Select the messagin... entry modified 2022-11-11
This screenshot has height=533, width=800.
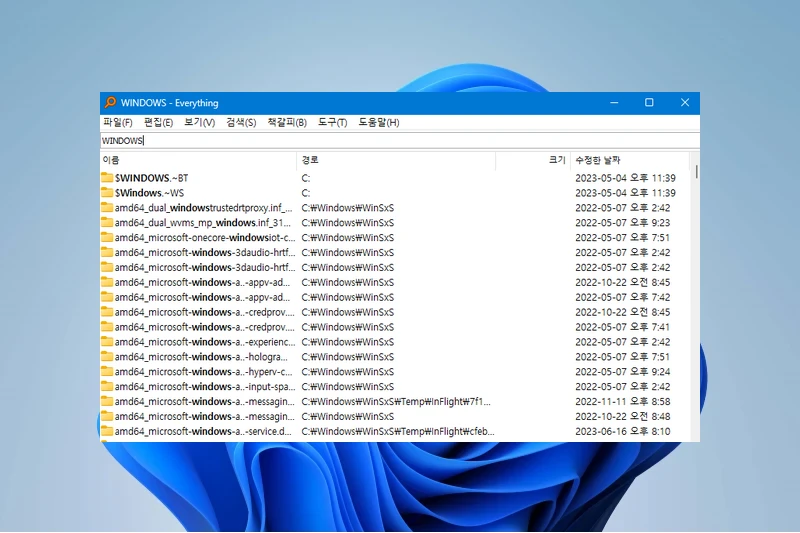click(205, 401)
